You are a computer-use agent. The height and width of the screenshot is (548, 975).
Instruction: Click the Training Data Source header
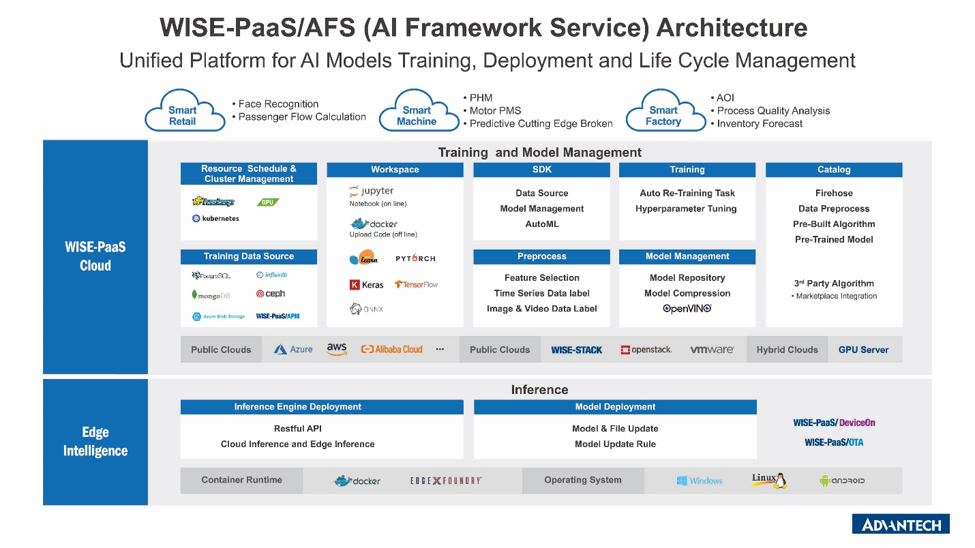249,256
